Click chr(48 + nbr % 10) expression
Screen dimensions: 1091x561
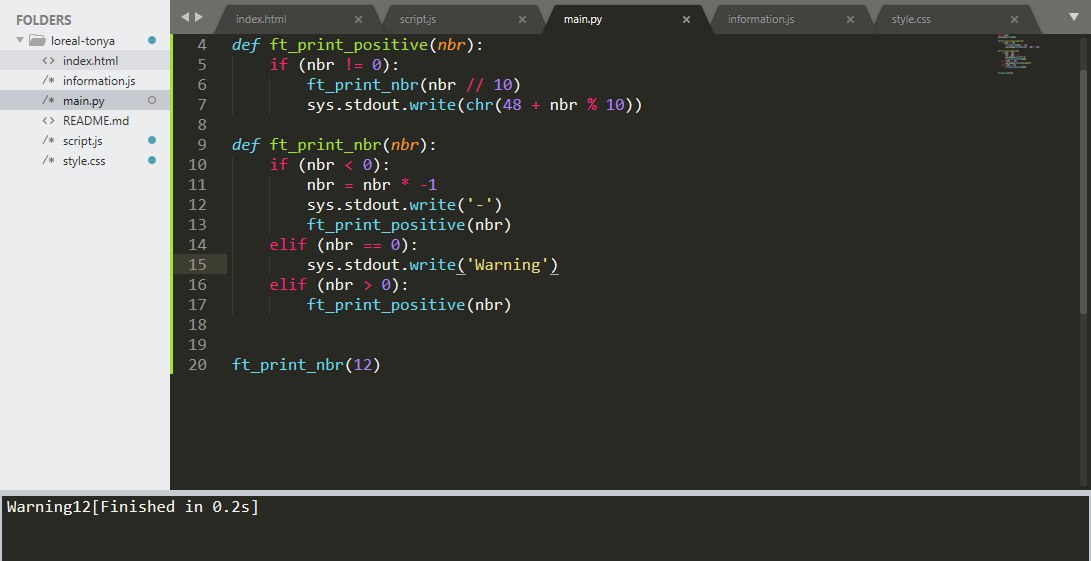(550, 105)
